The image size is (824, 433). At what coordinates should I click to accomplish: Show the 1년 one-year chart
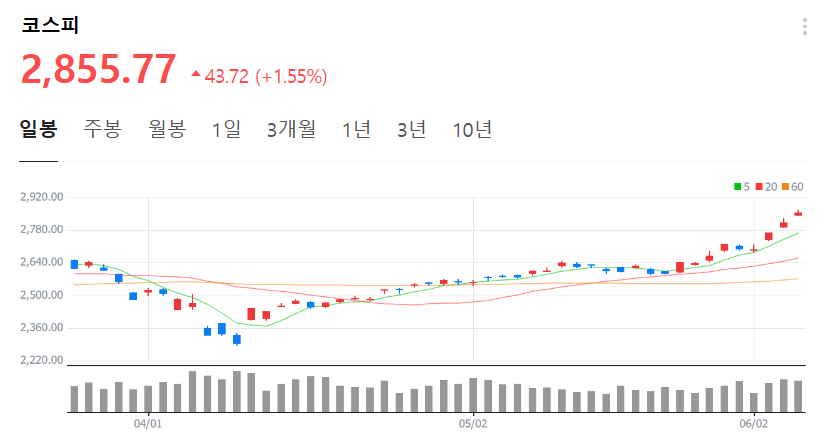[x=356, y=129]
